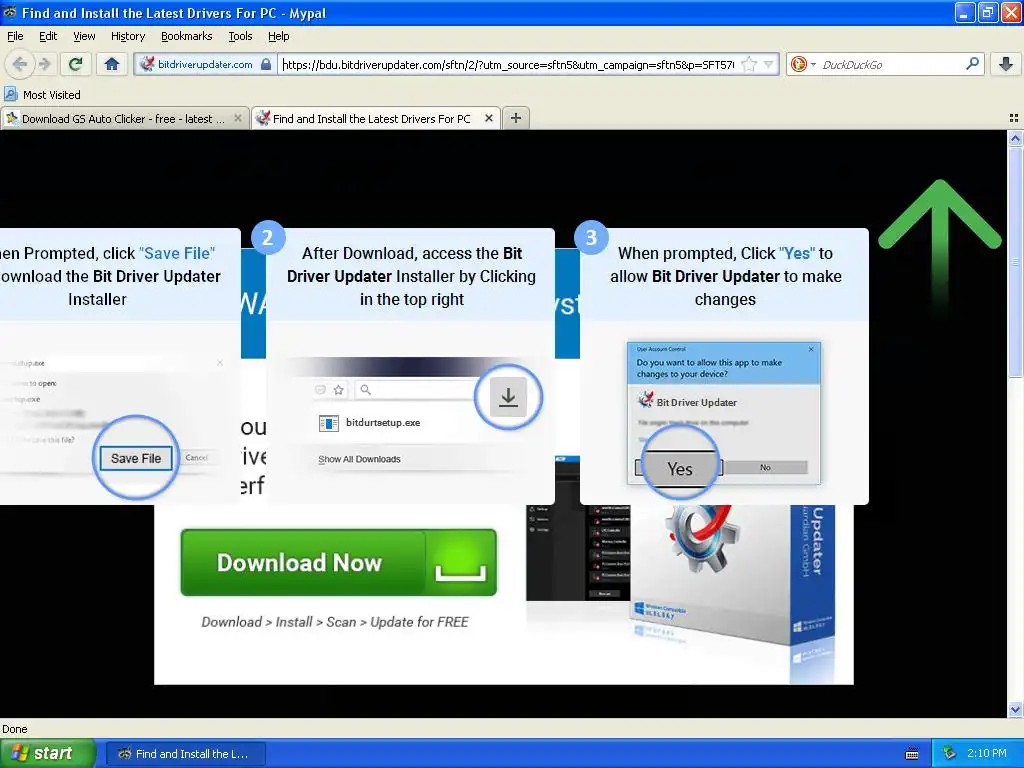The width and height of the screenshot is (1024, 768).
Task: Click the Find and Install taskbar window button
Action: (x=185, y=754)
